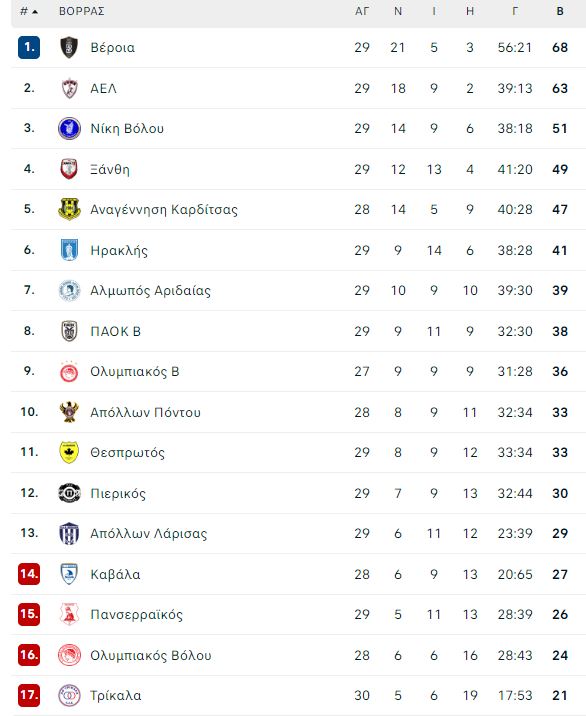Click the ΒΟΡΡΑΣ group column header
This screenshot has width=586, height=716.
point(82,11)
